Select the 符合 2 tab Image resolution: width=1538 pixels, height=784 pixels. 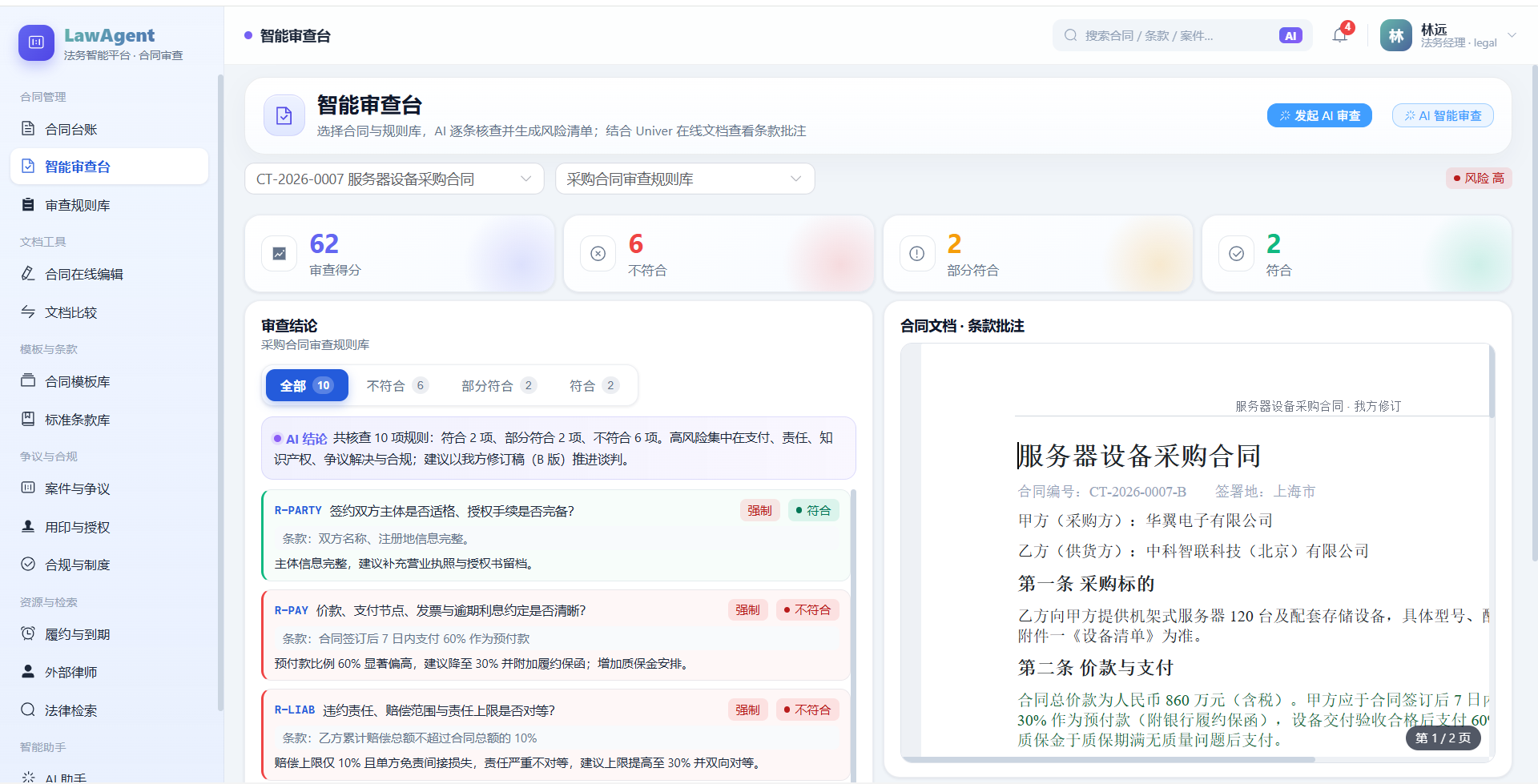click(594, 385)
